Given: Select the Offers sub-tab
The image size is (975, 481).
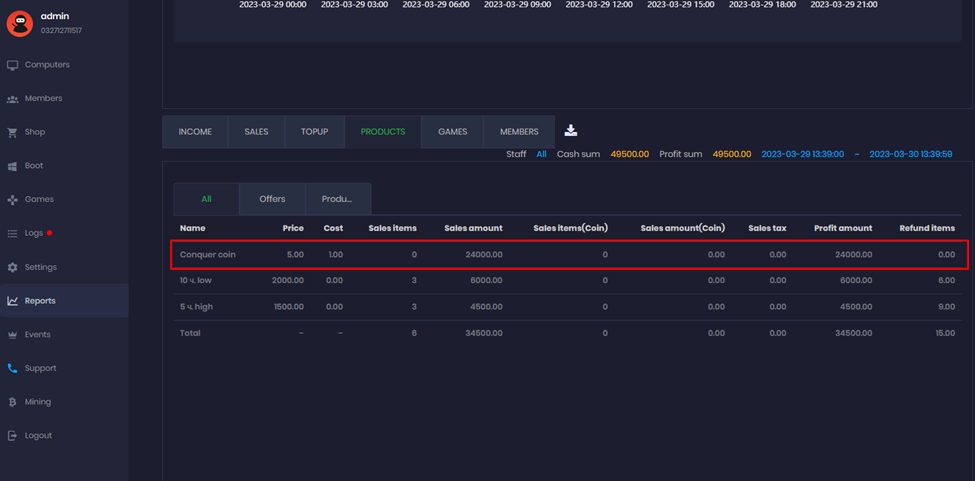Looking at the screenshot, I should click(x=272, y=199).
